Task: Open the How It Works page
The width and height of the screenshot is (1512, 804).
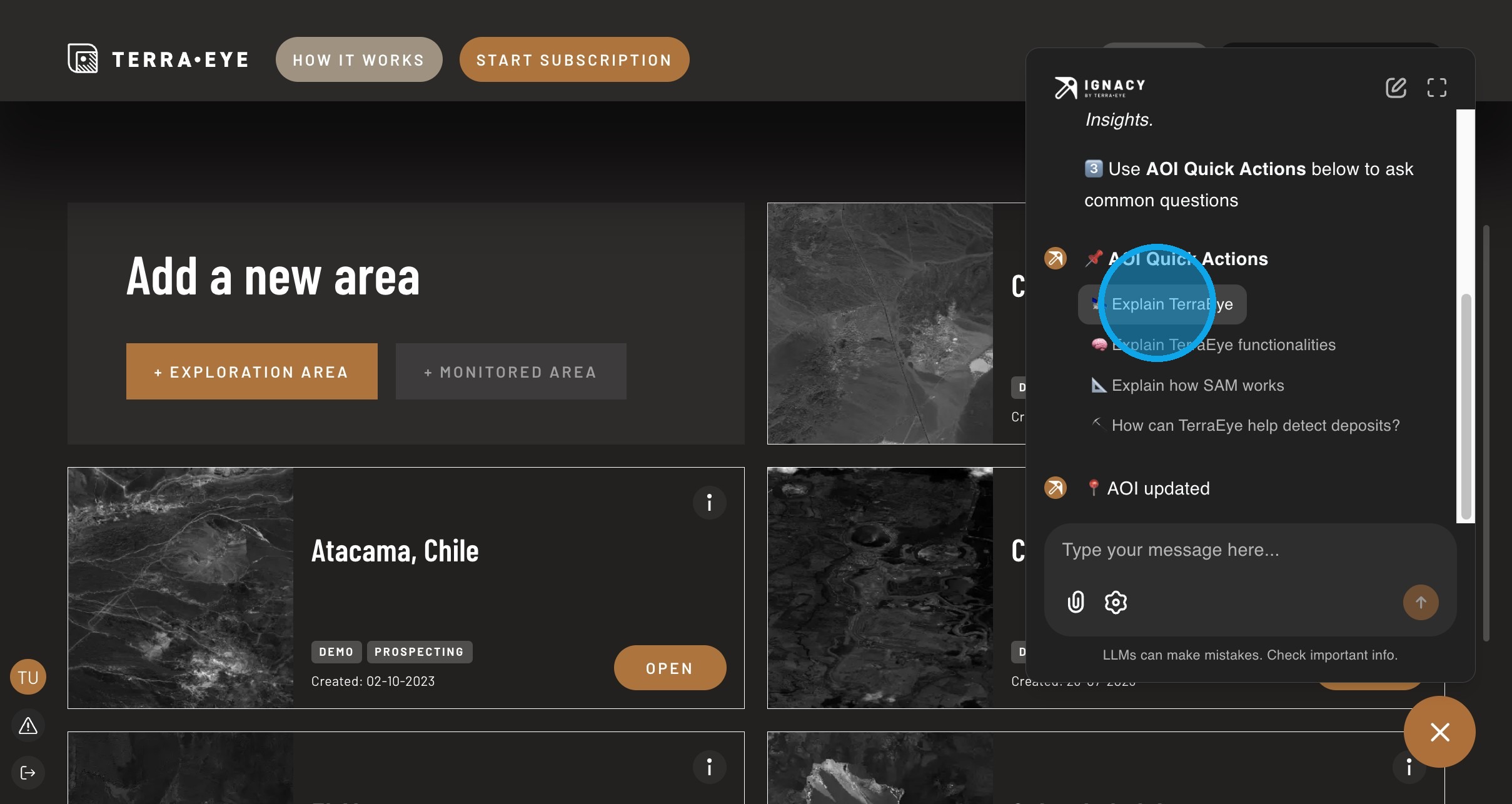Action: coord(359,60)
